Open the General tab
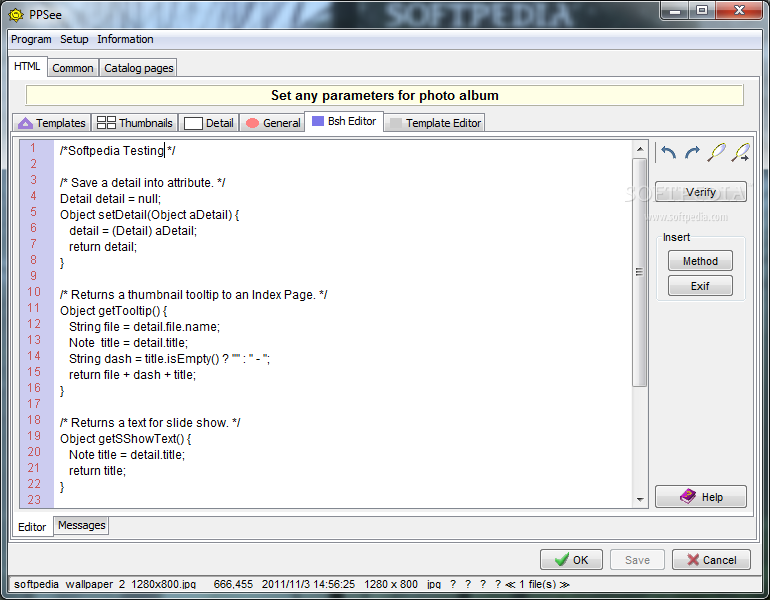Viewport: 770px width, 600px height. tap(273, 123)
